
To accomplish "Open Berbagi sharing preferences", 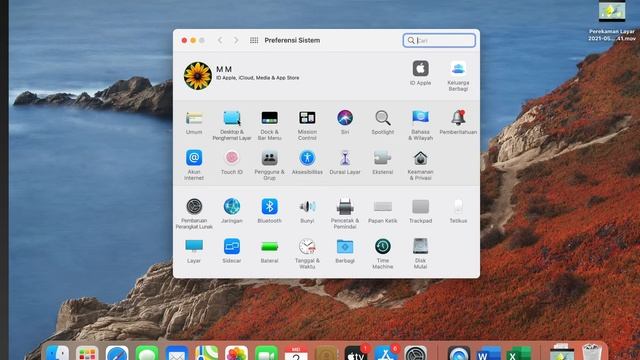I will point(345,251).
